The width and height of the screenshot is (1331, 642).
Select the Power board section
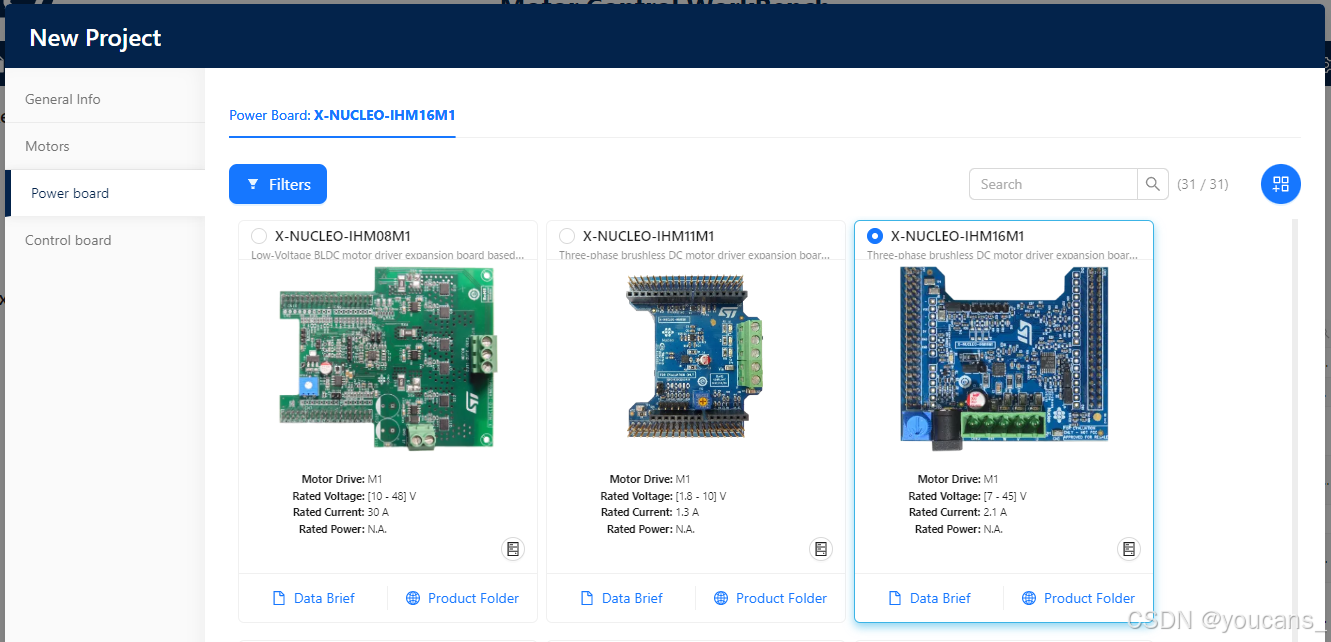point(105,193)
